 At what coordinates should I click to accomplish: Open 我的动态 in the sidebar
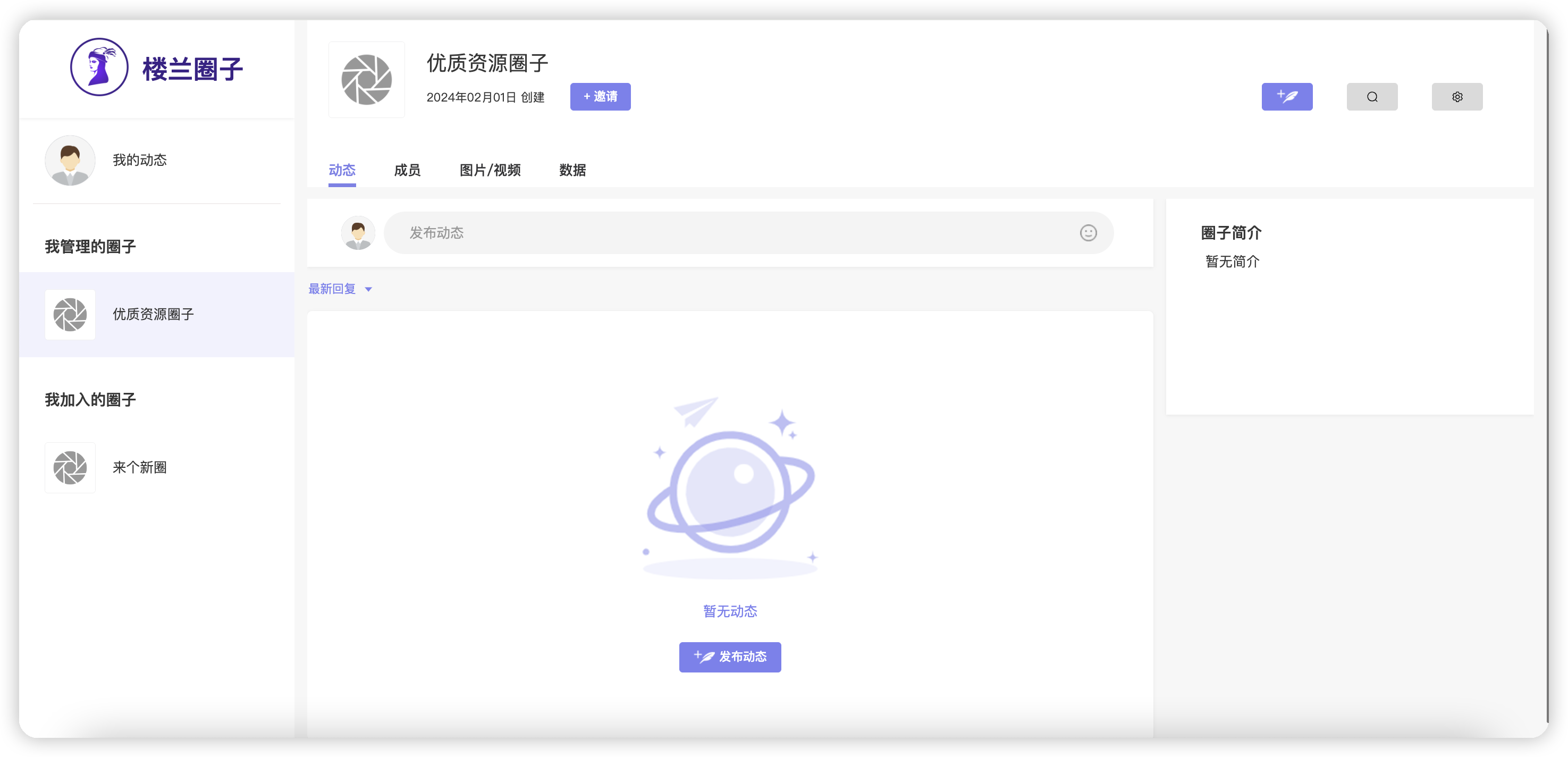156,160
